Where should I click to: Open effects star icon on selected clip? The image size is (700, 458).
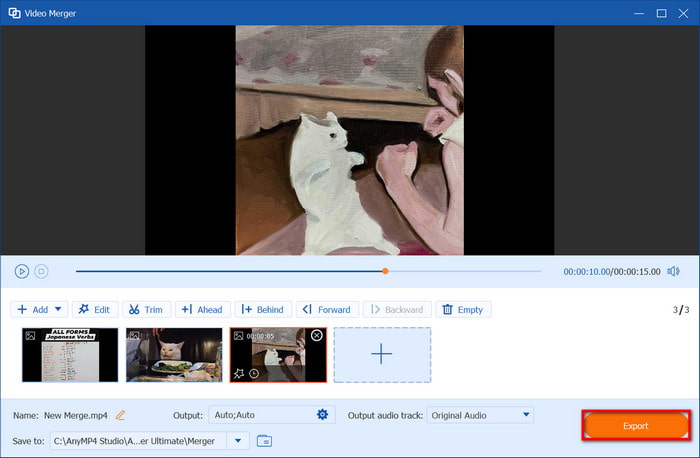coord(239,373)
